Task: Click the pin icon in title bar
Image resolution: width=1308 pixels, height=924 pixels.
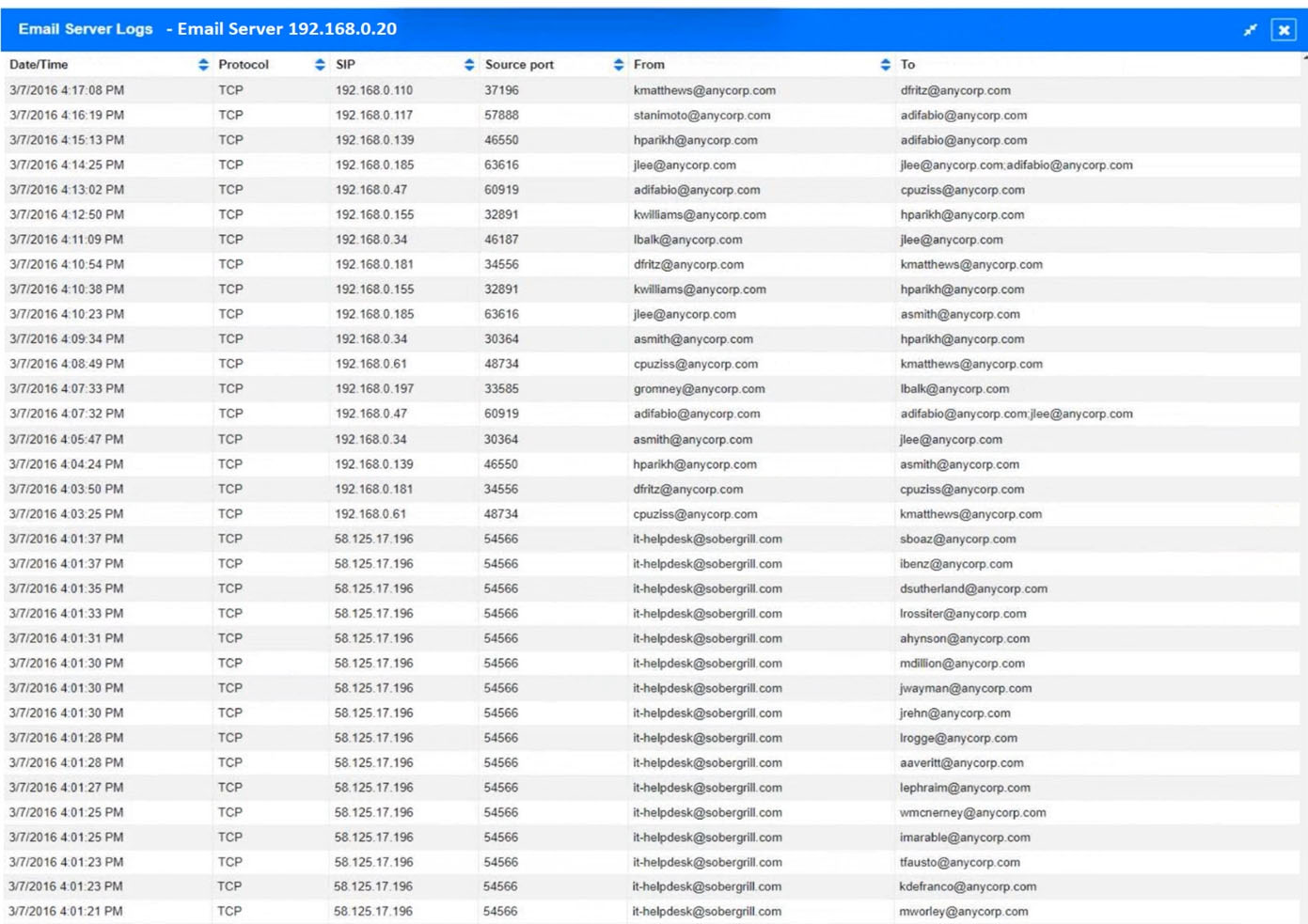Action: [1250, 30]
